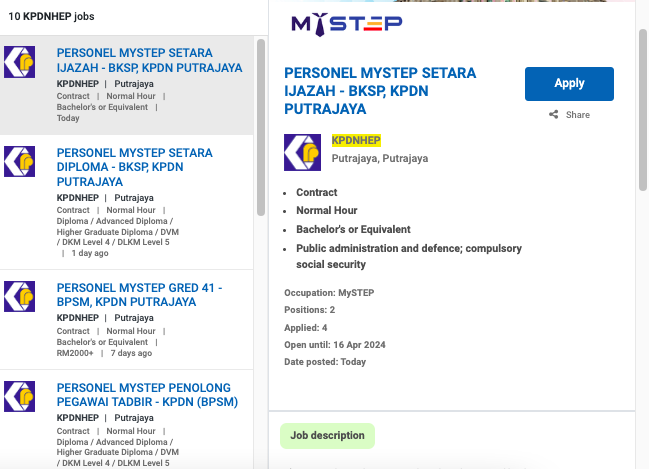Open PERSONEL MYSTEP GRED 41 job listing
Viewport: 649px width, 469px height.
[139, 294]
